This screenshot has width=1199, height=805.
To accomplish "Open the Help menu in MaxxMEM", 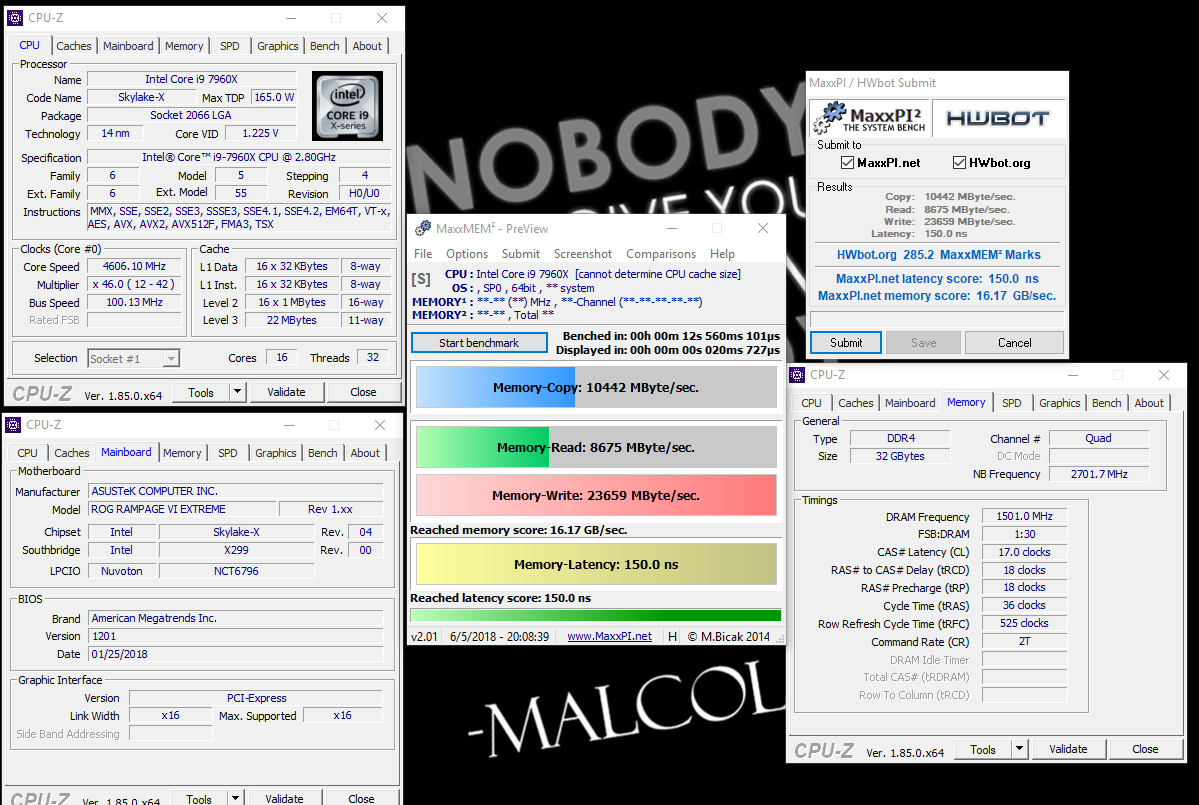I will 722,254.
